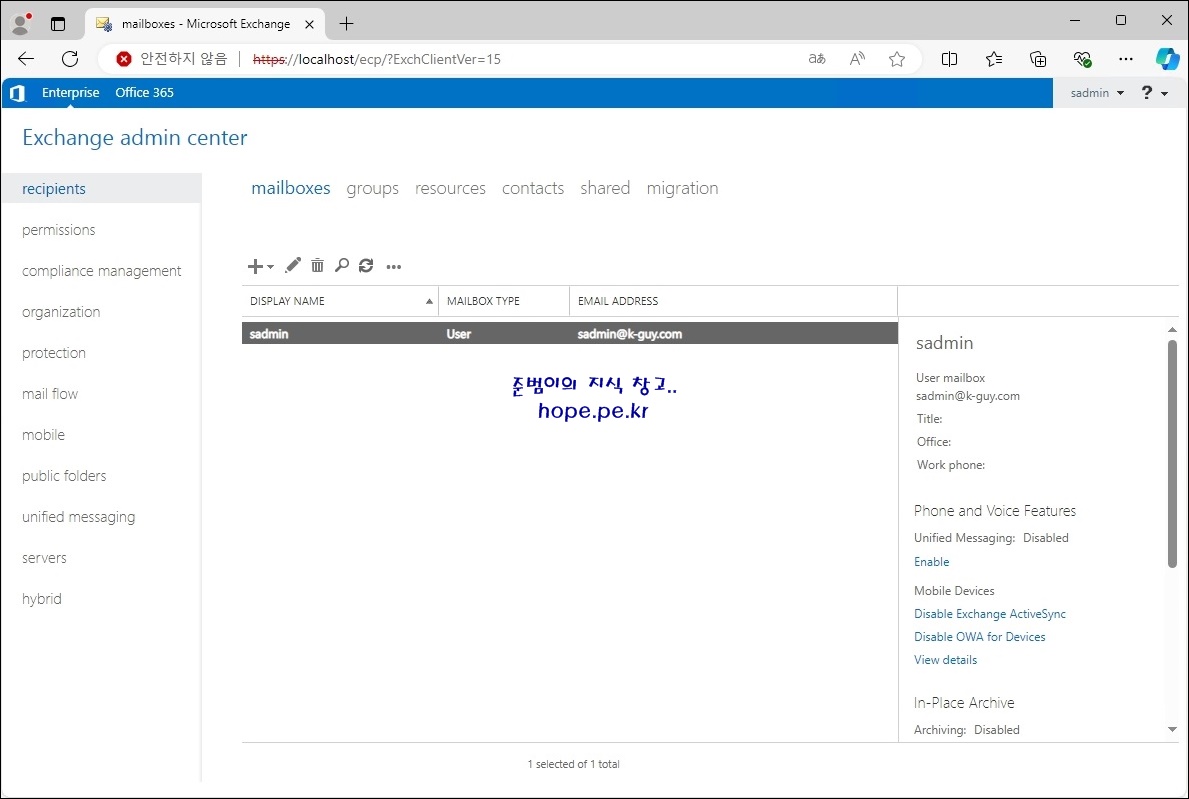Sort by EMAIL ADDRESS column header
This screenshot has height=799, width=1189.
733,301
